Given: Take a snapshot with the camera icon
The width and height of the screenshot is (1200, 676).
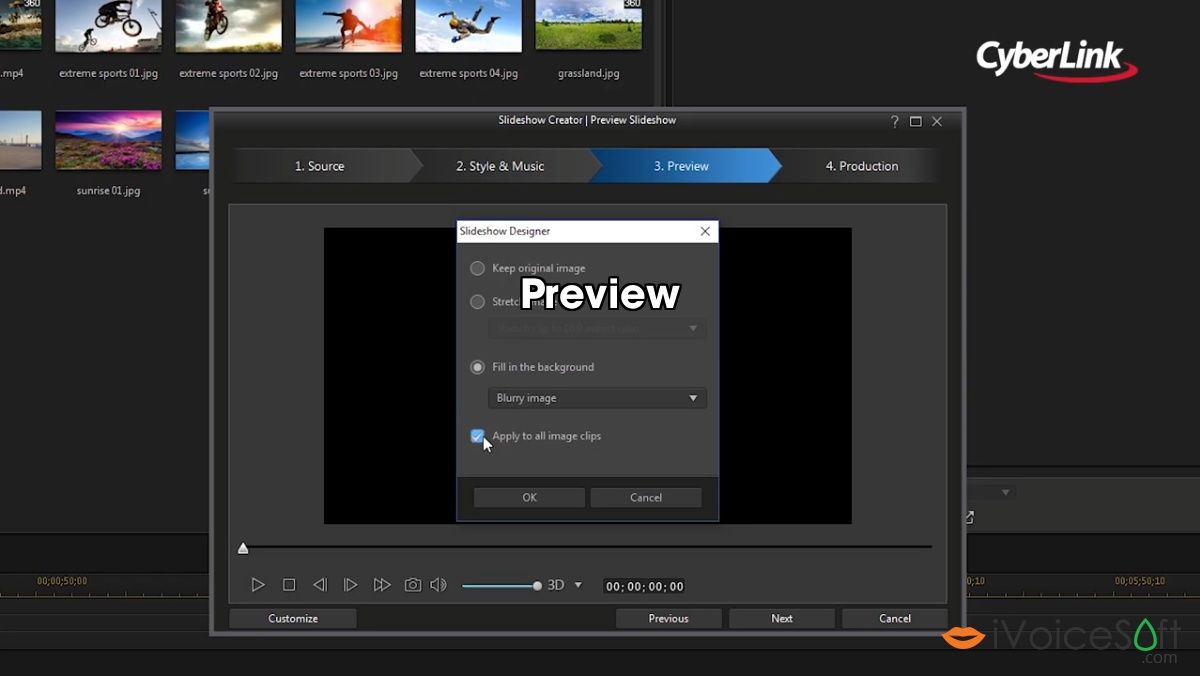Looking at the screenshot, I should point(412,585).
